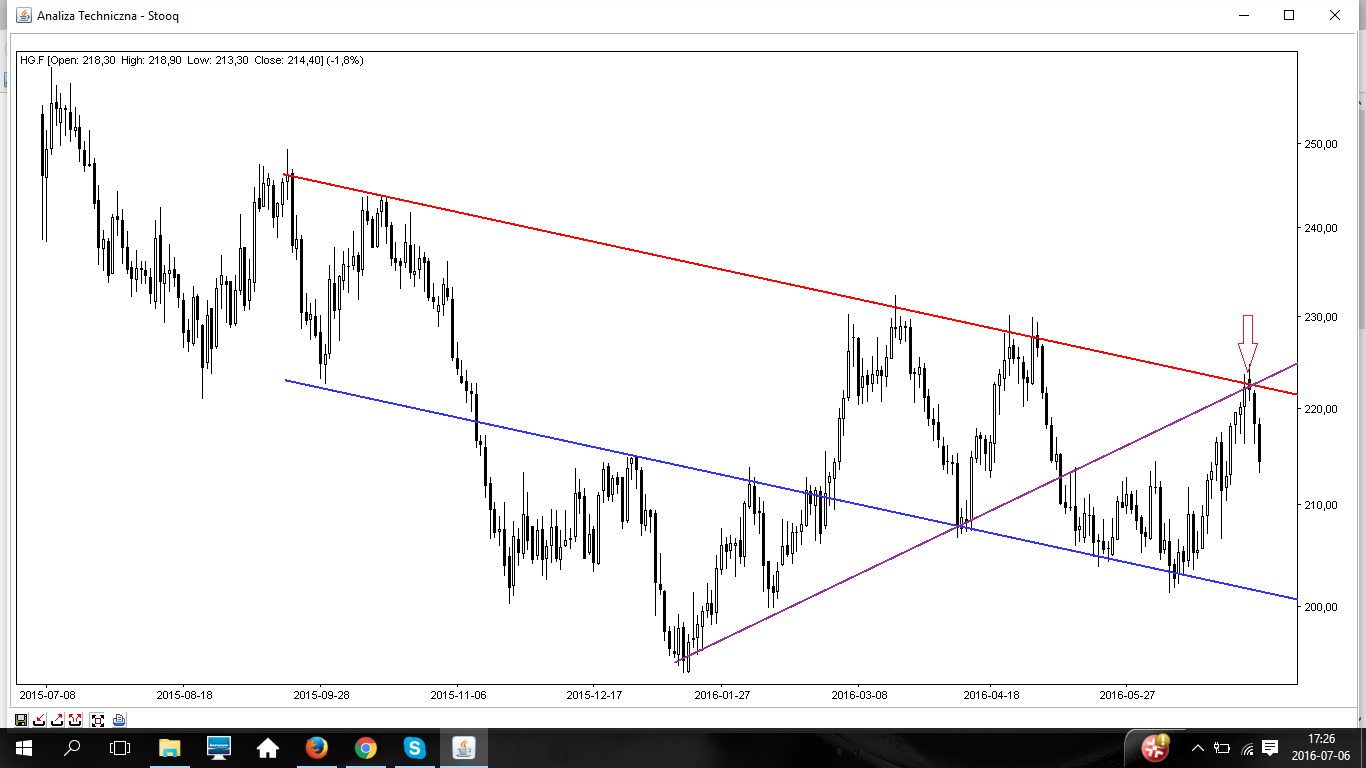Click the 2016-04-18 date axis label
1366x768 pixels.
coord(991,694)
